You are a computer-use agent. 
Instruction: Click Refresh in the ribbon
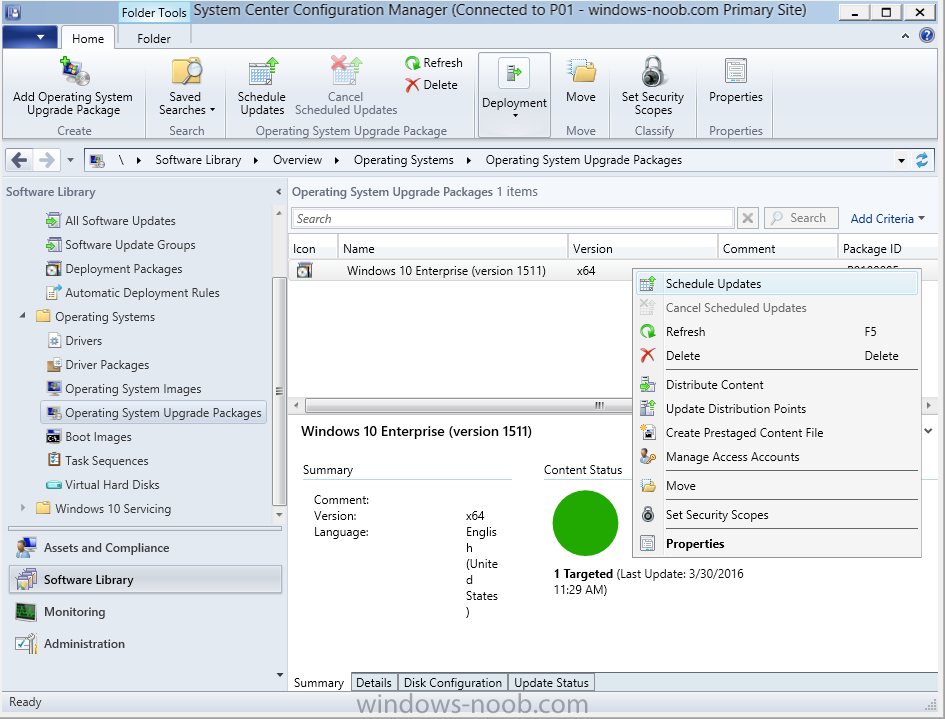point(434,63)
